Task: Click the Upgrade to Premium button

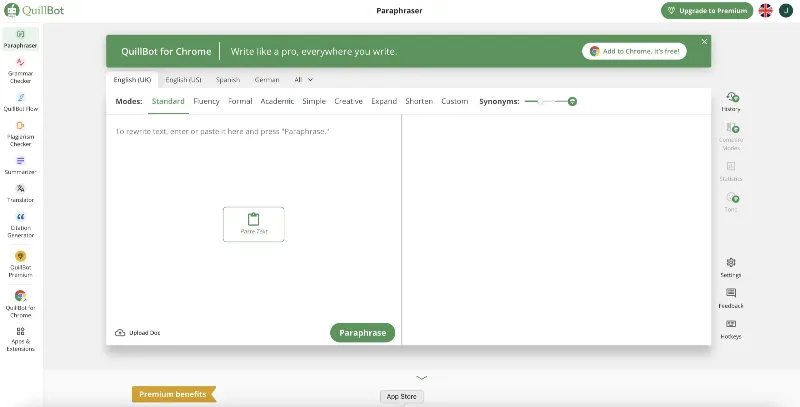Action: coord(705,11)
